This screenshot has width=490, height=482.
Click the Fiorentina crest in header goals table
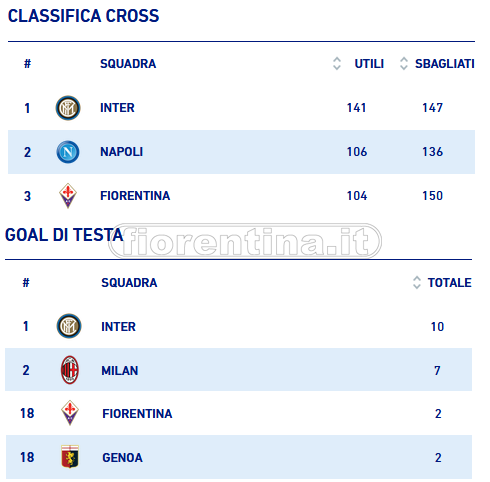70,413
